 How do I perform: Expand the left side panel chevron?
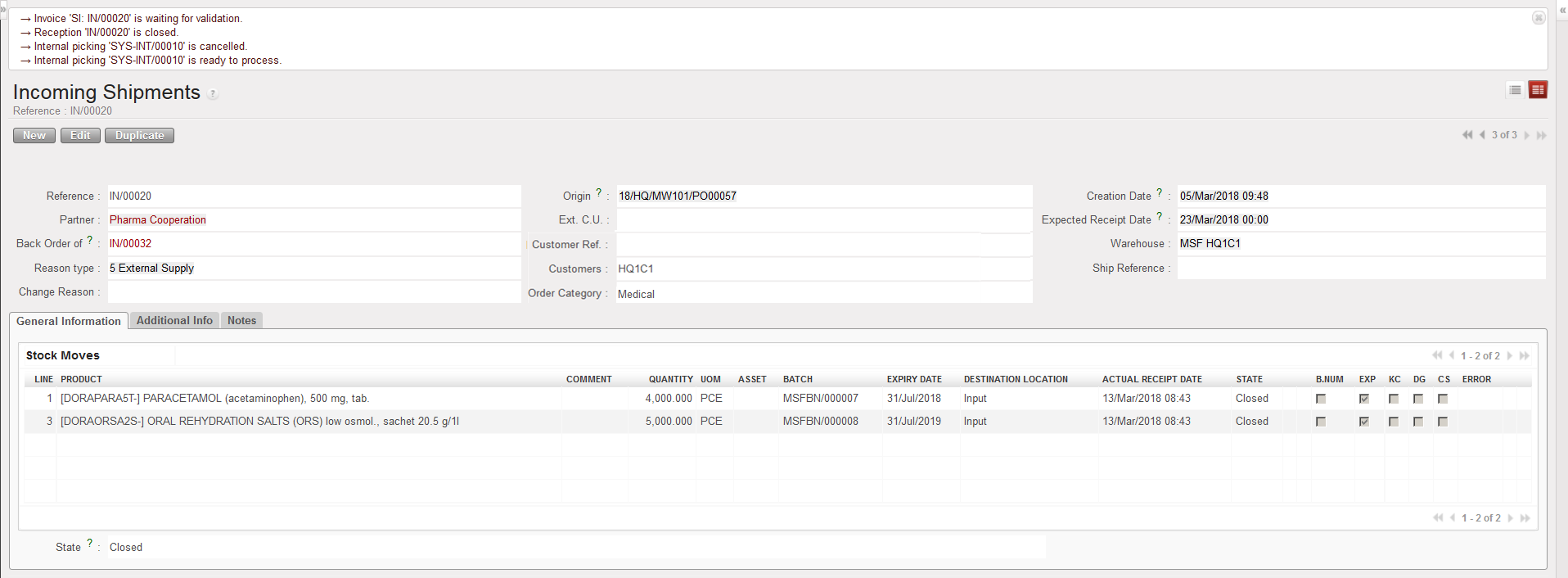[3, 8]
